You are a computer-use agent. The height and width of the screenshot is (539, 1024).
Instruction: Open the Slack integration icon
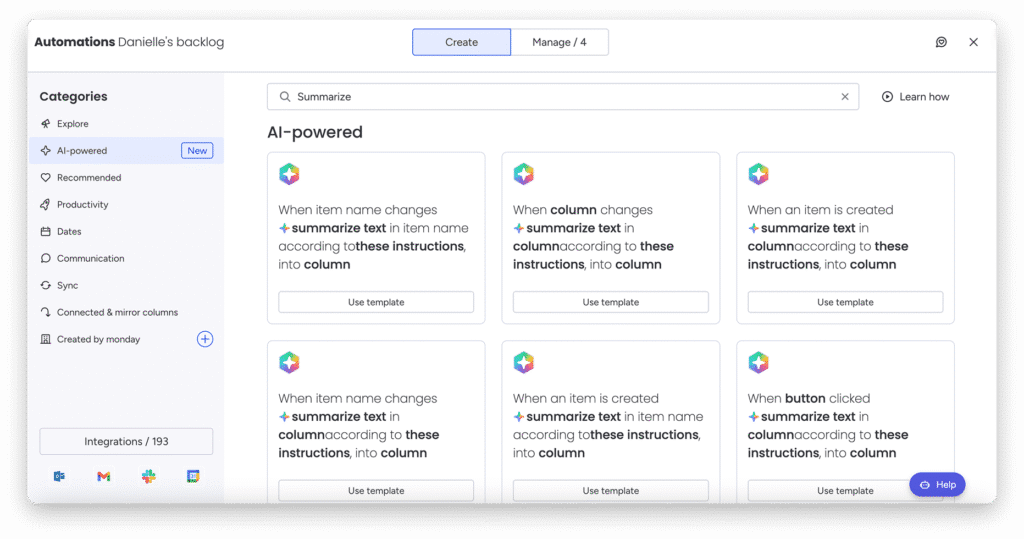(149, 476)
